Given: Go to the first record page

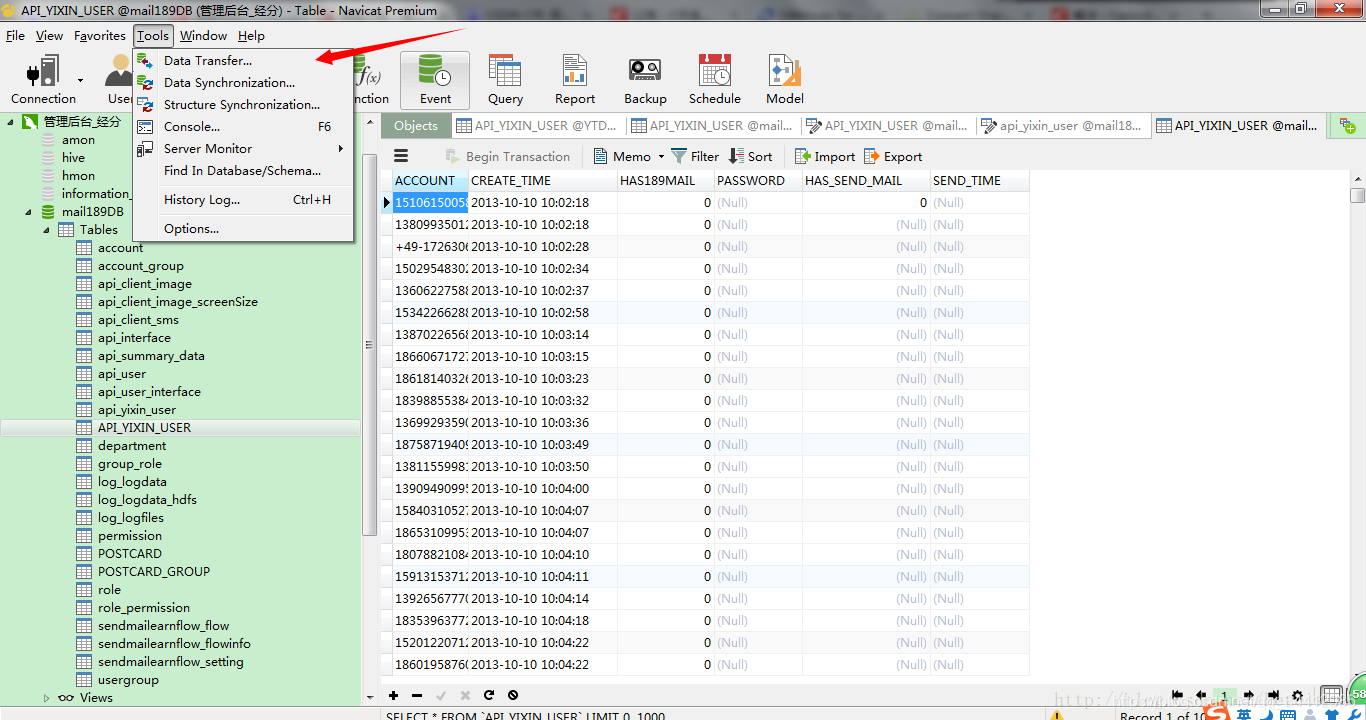Looking at the screenshot, I should (1177, 695).
